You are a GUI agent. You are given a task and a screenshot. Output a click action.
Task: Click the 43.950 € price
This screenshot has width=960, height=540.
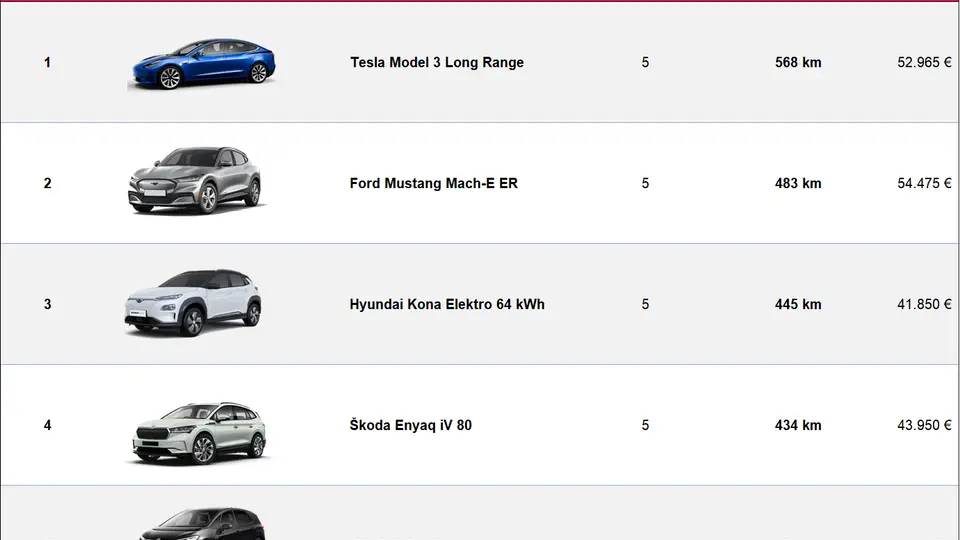click(x=924, y=425)
